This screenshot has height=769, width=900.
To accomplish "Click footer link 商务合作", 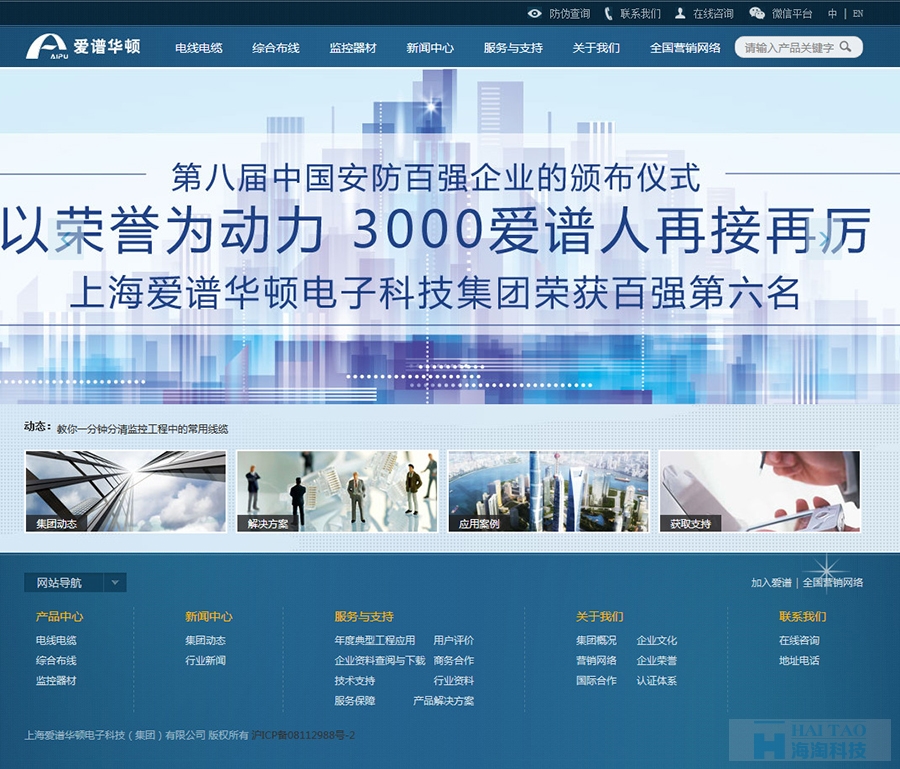I will [453, 661].
